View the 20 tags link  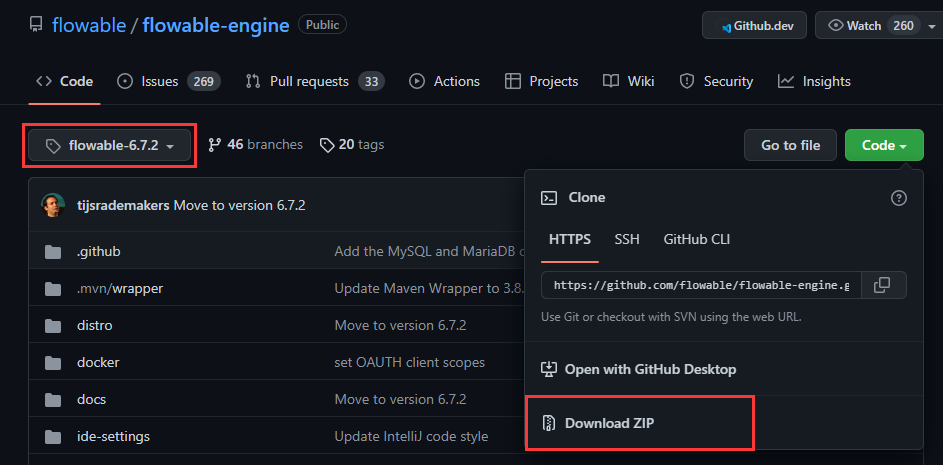click(x=352, y=144)
